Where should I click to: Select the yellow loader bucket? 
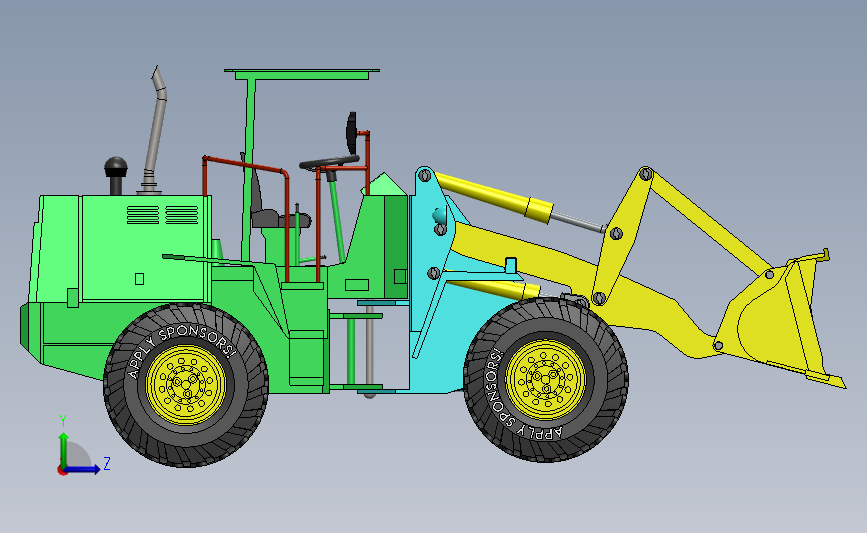tap(780, 321)
